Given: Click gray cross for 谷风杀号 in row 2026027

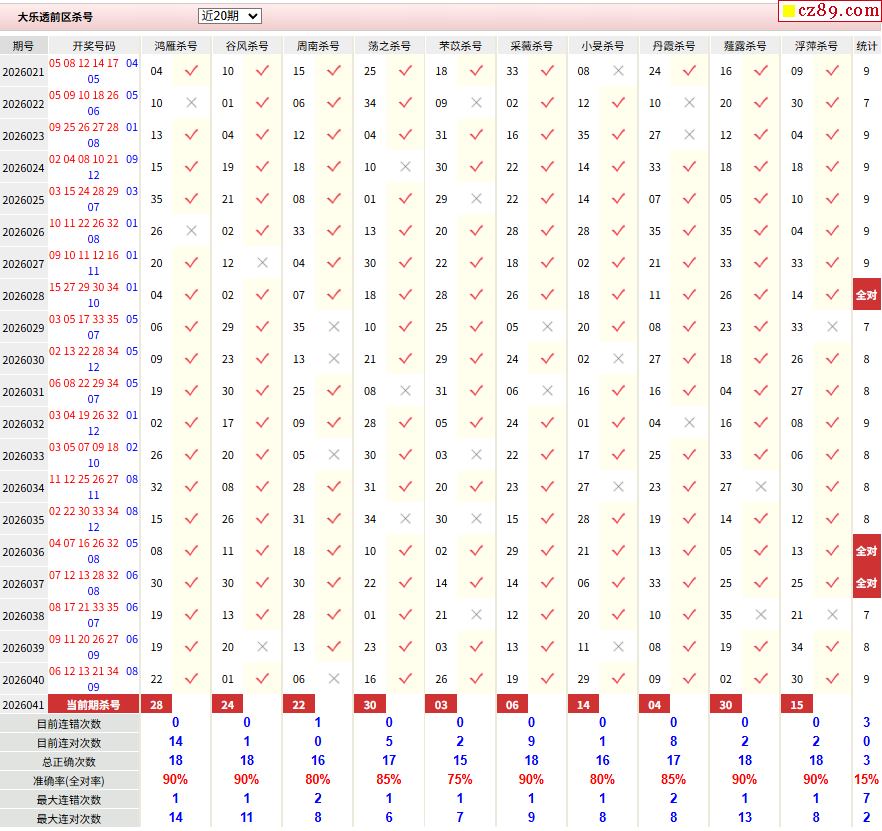Looking at the screenshot, I should (x=263, y=263).
